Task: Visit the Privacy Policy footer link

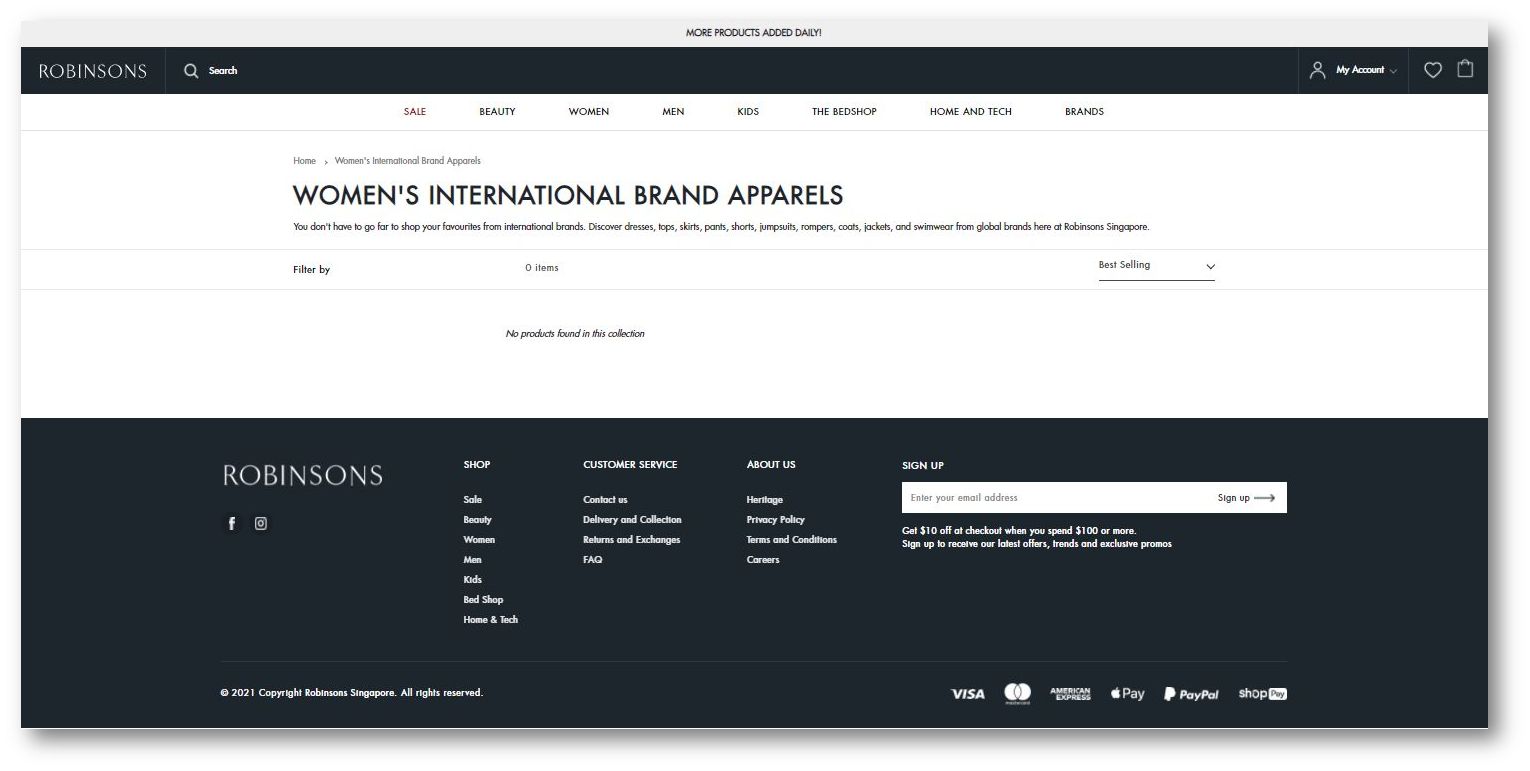Action: (775, 520)
